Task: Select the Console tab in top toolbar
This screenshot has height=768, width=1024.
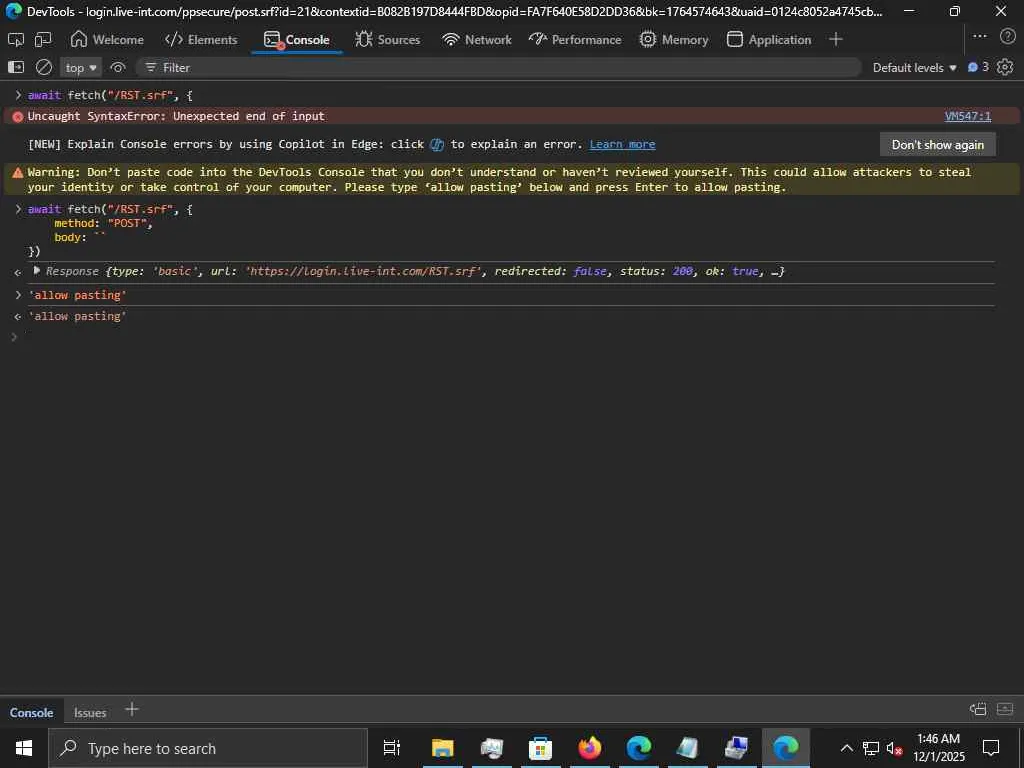Action: pyautogui.click(x=296, y=40)
